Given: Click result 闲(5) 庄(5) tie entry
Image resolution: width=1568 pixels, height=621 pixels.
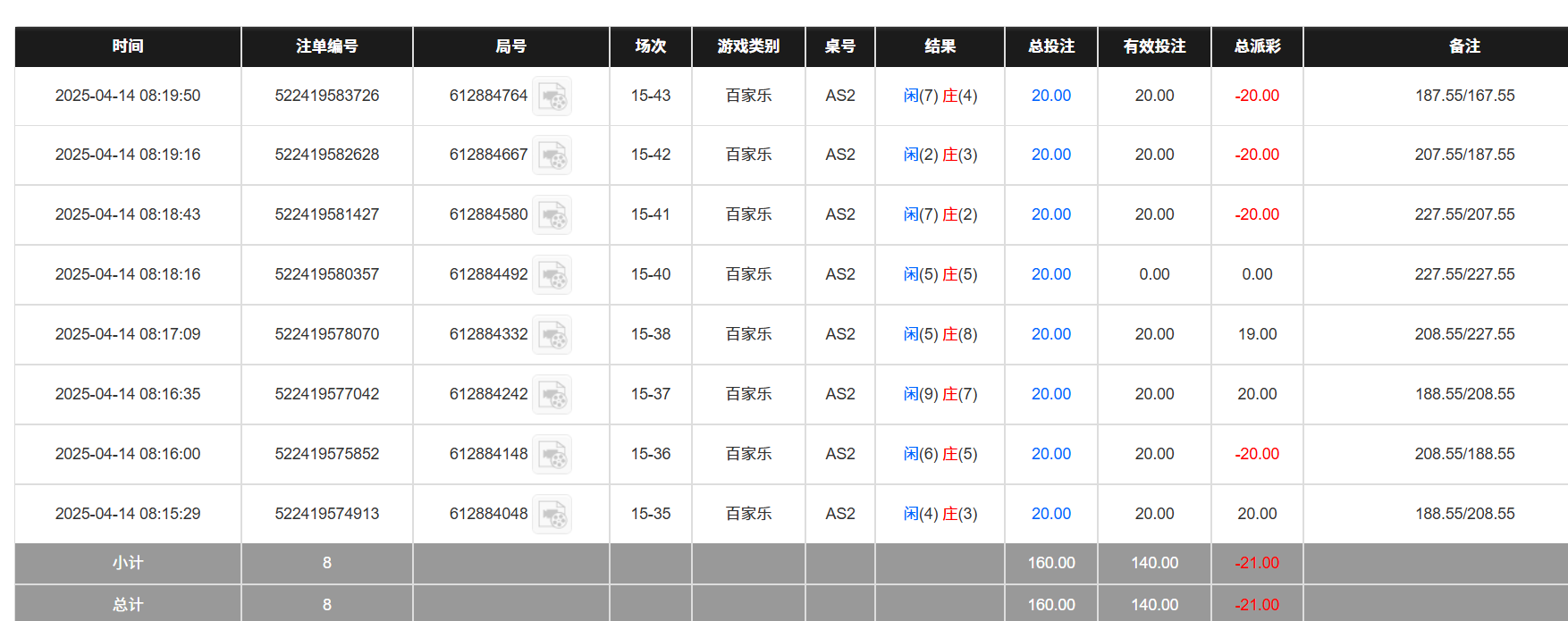Looking at the screenshot, I should 940,274.
